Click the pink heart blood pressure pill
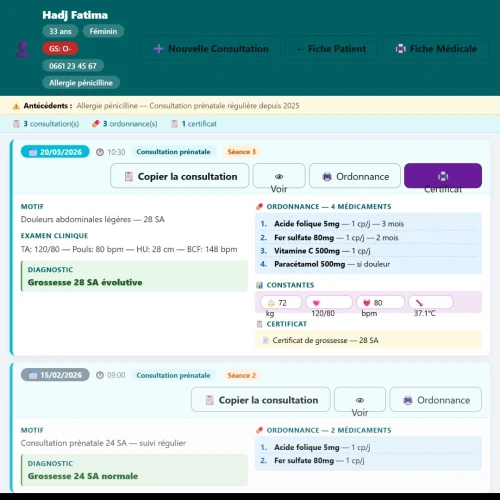 click(329, 303)
